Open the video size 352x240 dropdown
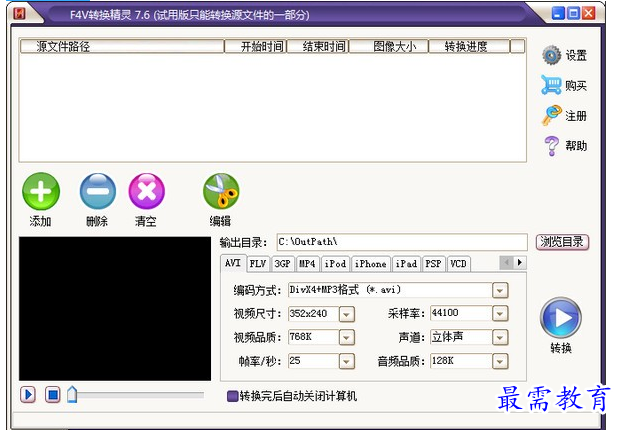Viewport: 619px width, 430px height. coord(347,314)
